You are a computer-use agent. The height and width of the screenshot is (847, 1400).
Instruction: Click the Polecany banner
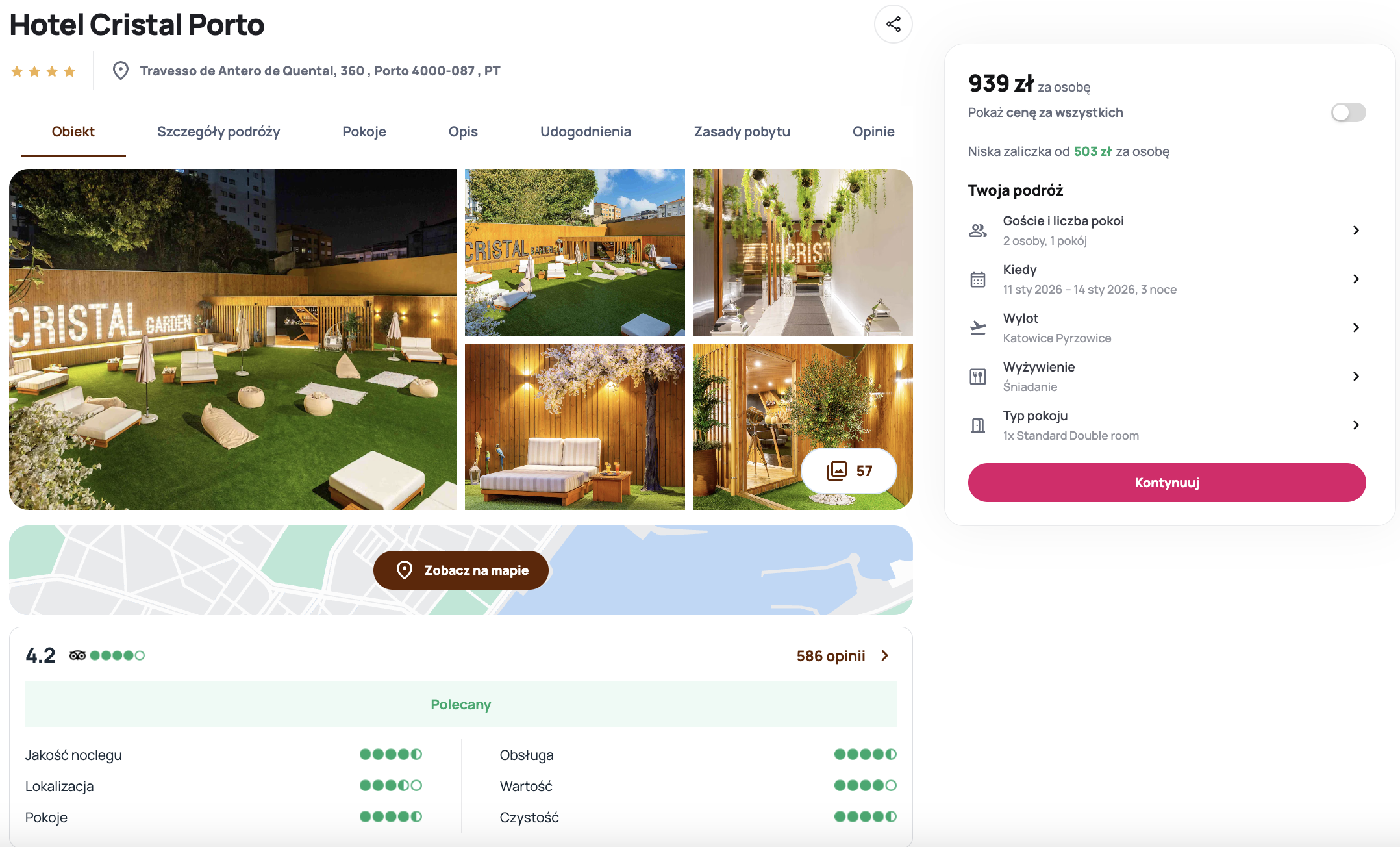[461, 704]
